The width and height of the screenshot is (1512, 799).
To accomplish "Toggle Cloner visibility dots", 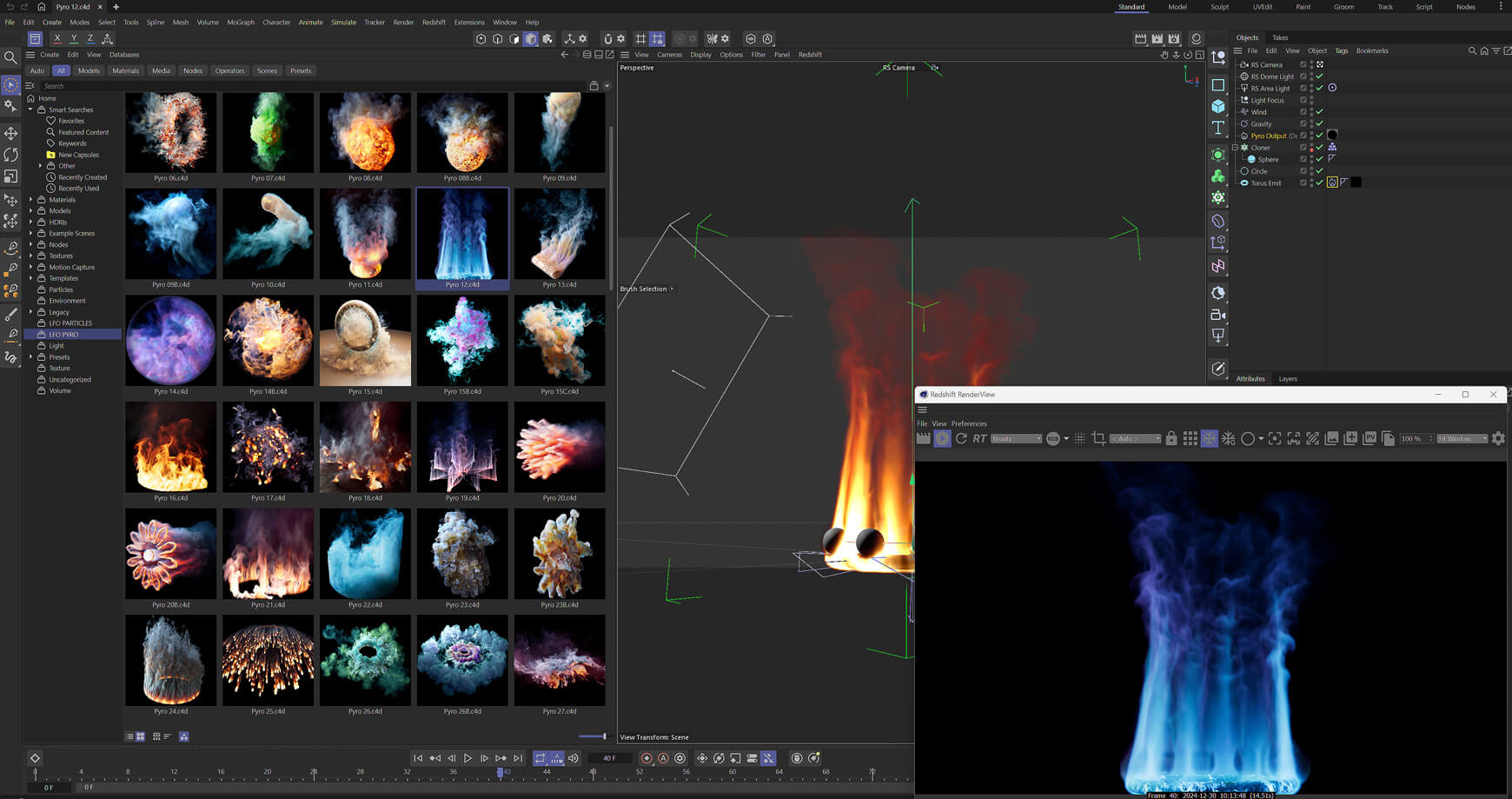I will point(1311,148).
